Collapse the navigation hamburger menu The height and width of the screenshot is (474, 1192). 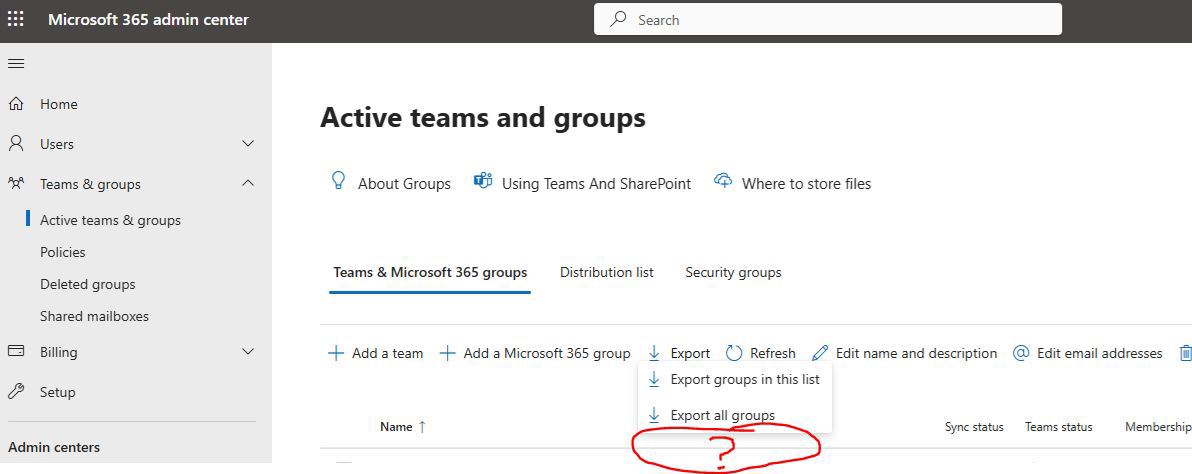pos(16,64)
